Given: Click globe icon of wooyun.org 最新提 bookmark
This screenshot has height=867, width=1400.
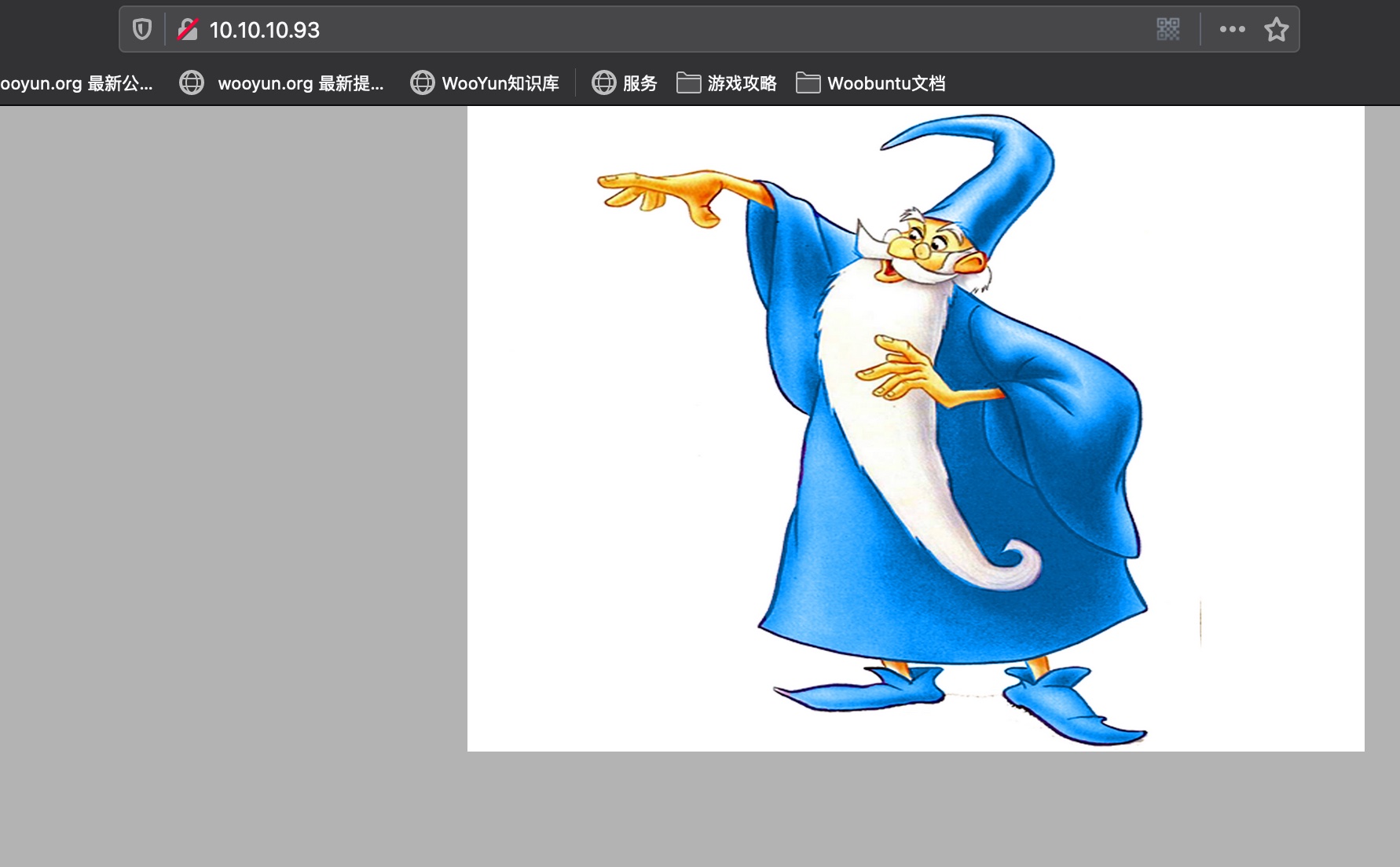Looking at the screenshot, I should click(x=192, y=82).
